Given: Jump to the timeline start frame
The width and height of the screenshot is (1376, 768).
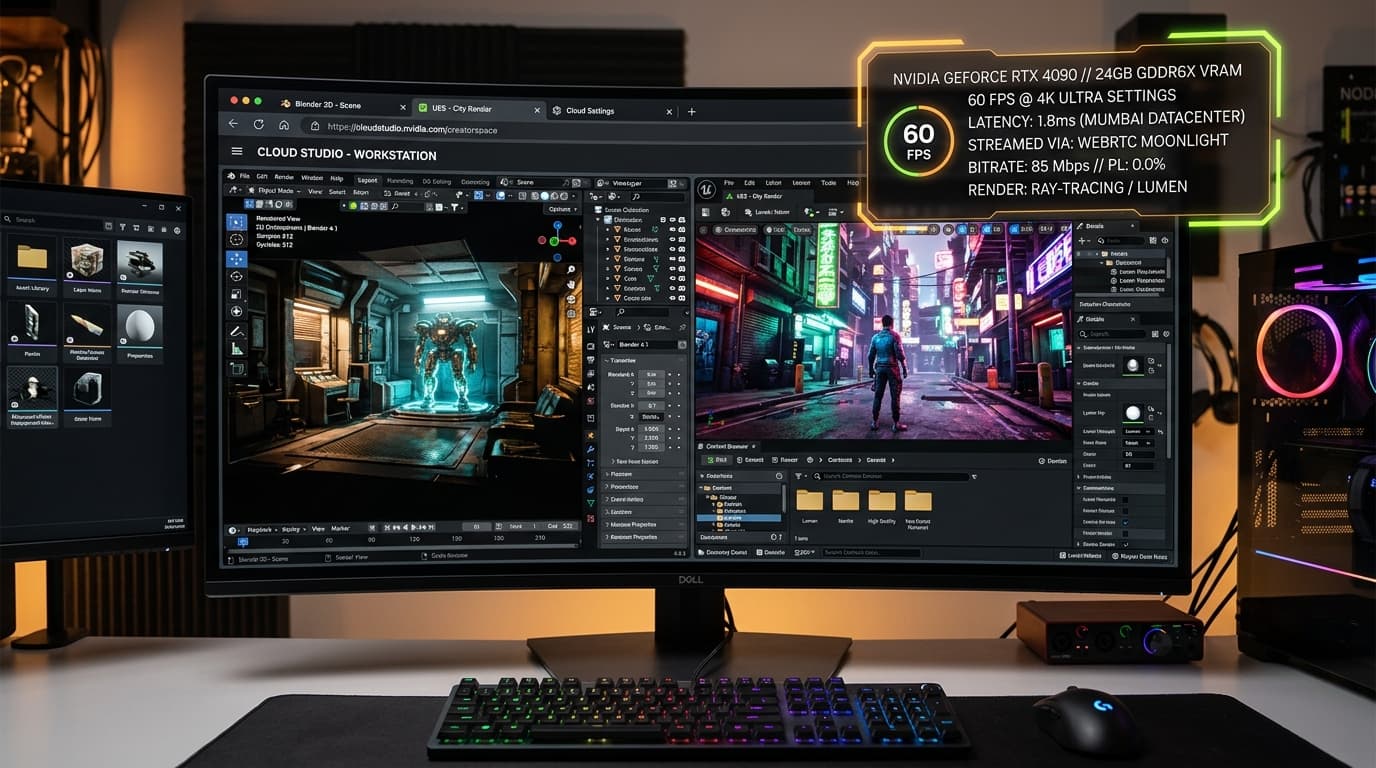Looking at the screenshot, I should coord(387,527).
